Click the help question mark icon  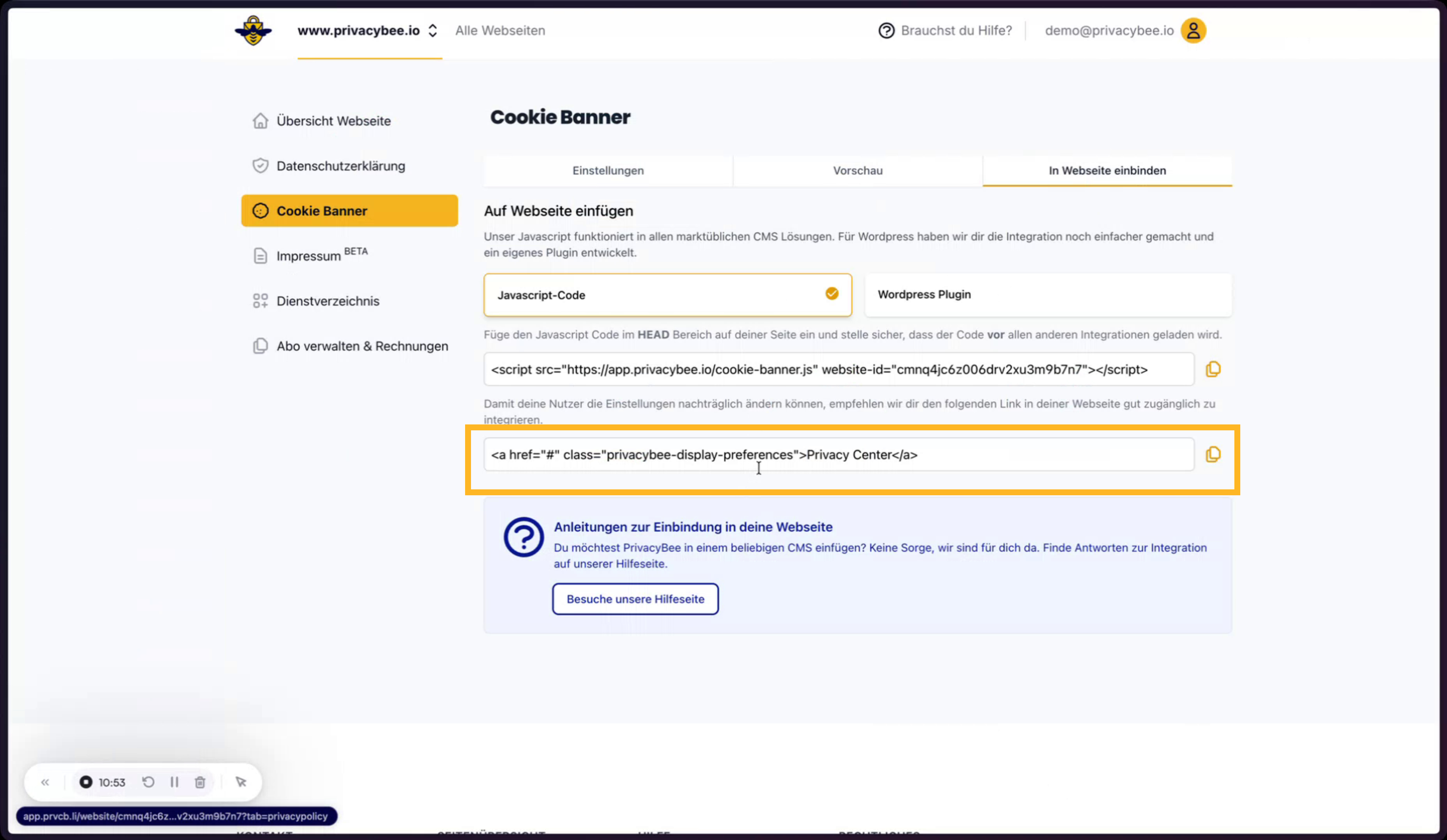coord(886,30)
